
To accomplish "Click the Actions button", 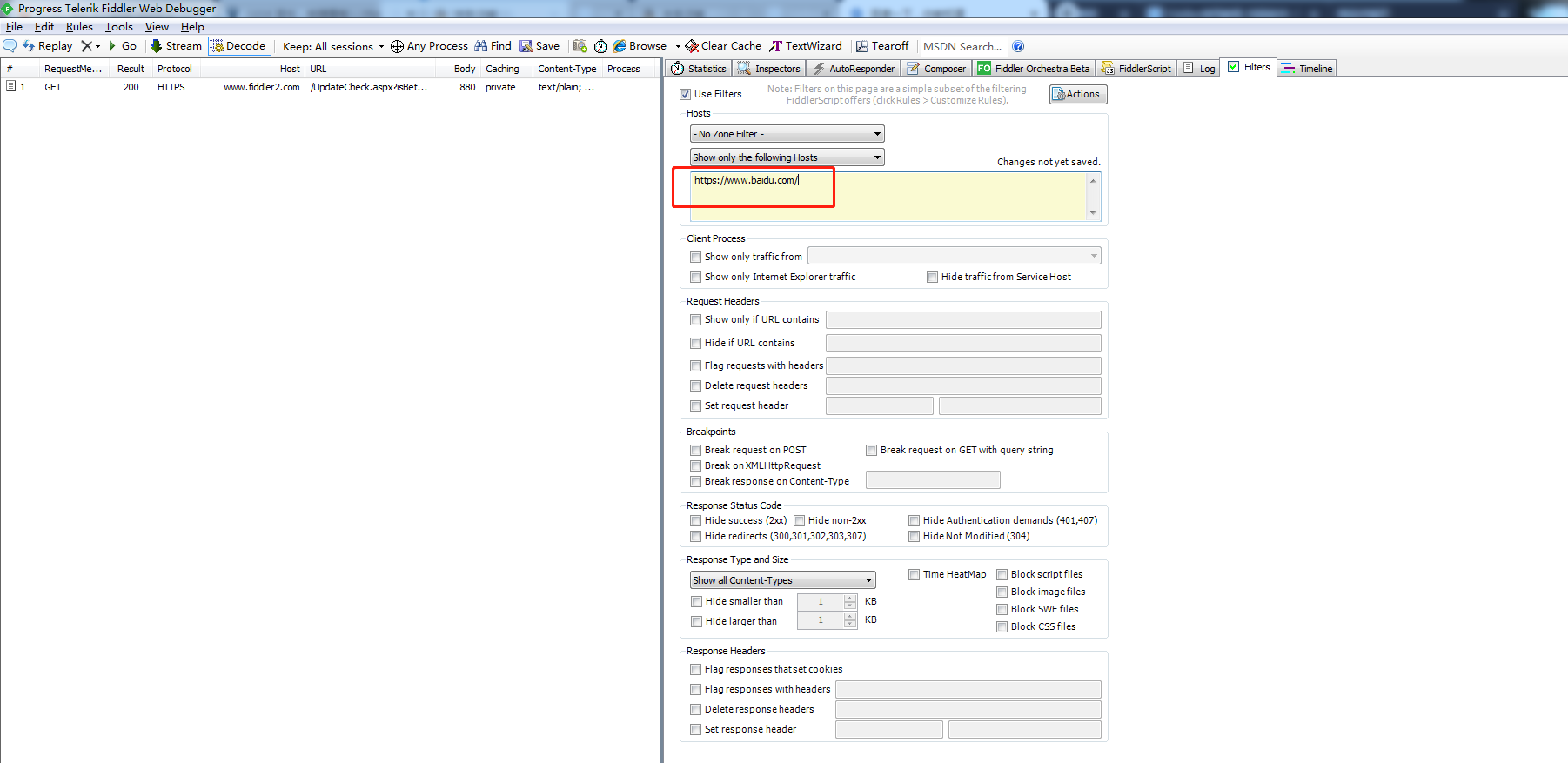I will (1078, 94).
